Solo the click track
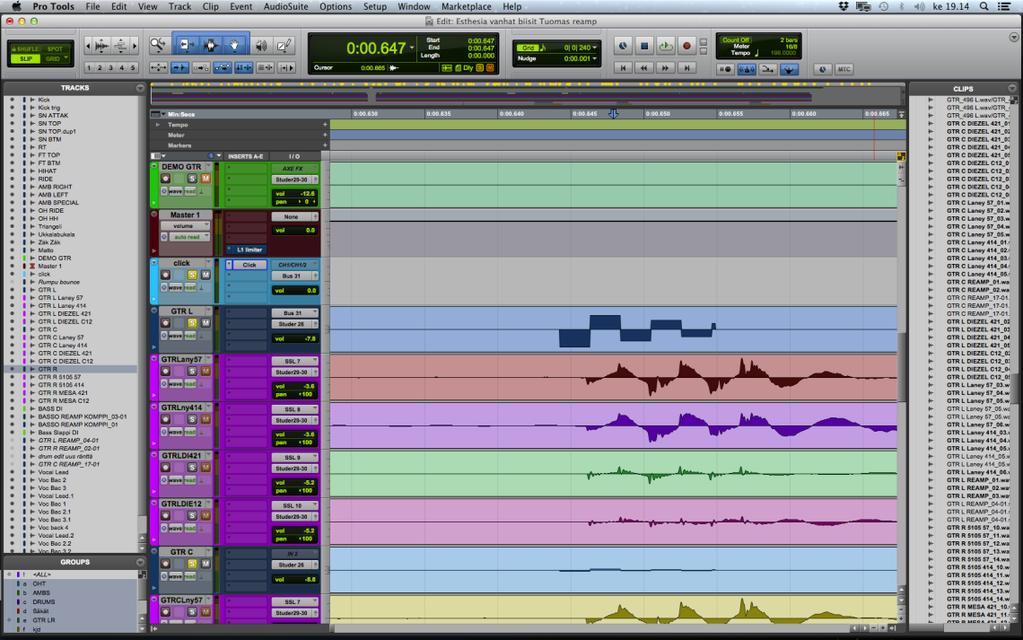1023x640 pixels. pos(192,275)
